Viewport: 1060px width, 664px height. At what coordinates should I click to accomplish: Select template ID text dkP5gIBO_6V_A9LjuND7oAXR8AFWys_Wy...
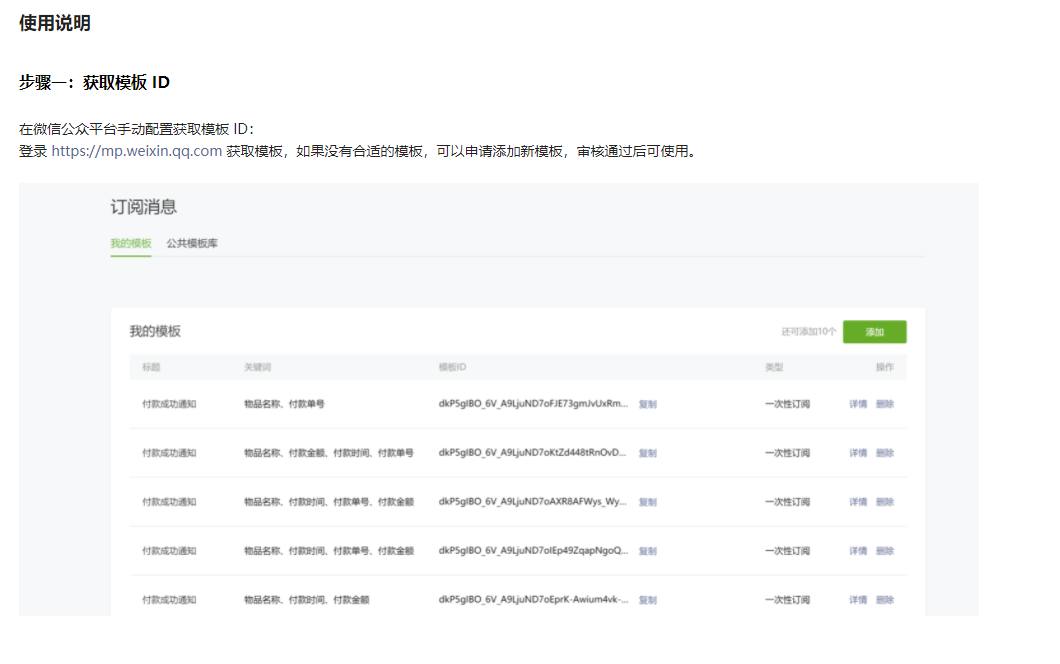pos(533,502)
